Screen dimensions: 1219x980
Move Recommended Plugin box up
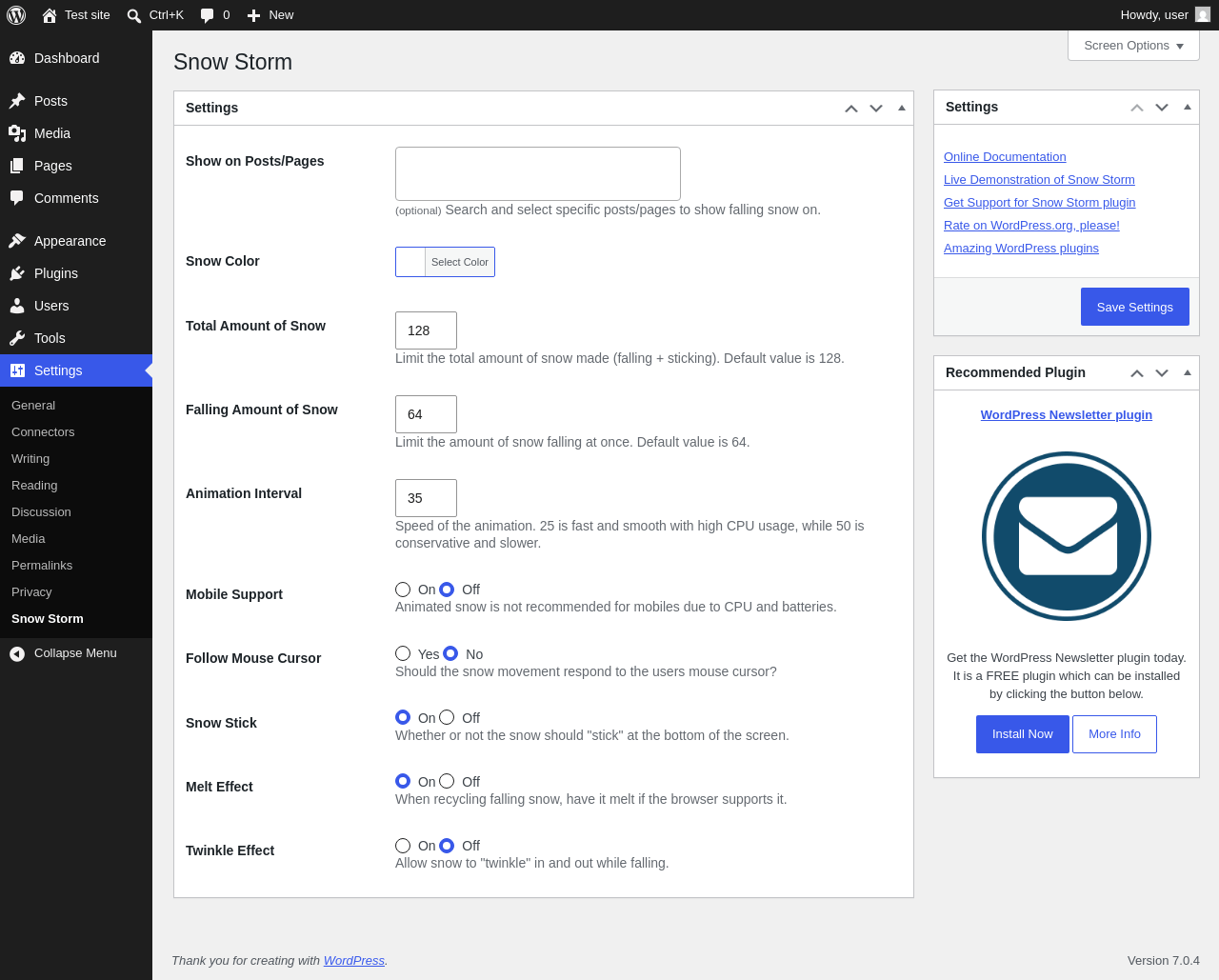[x=1137, y=373]
